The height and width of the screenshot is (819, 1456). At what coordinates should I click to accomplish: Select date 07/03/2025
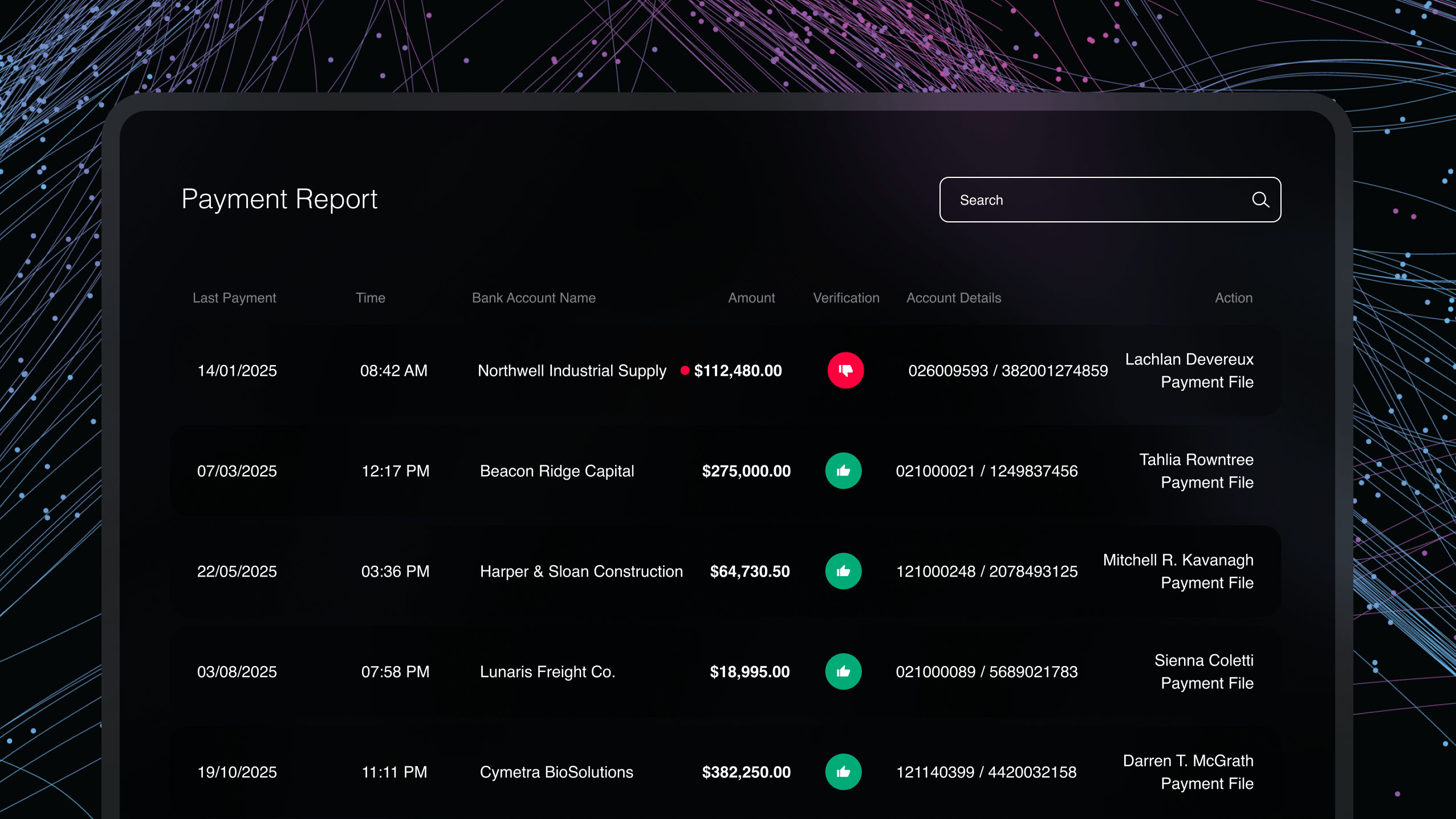237,471
